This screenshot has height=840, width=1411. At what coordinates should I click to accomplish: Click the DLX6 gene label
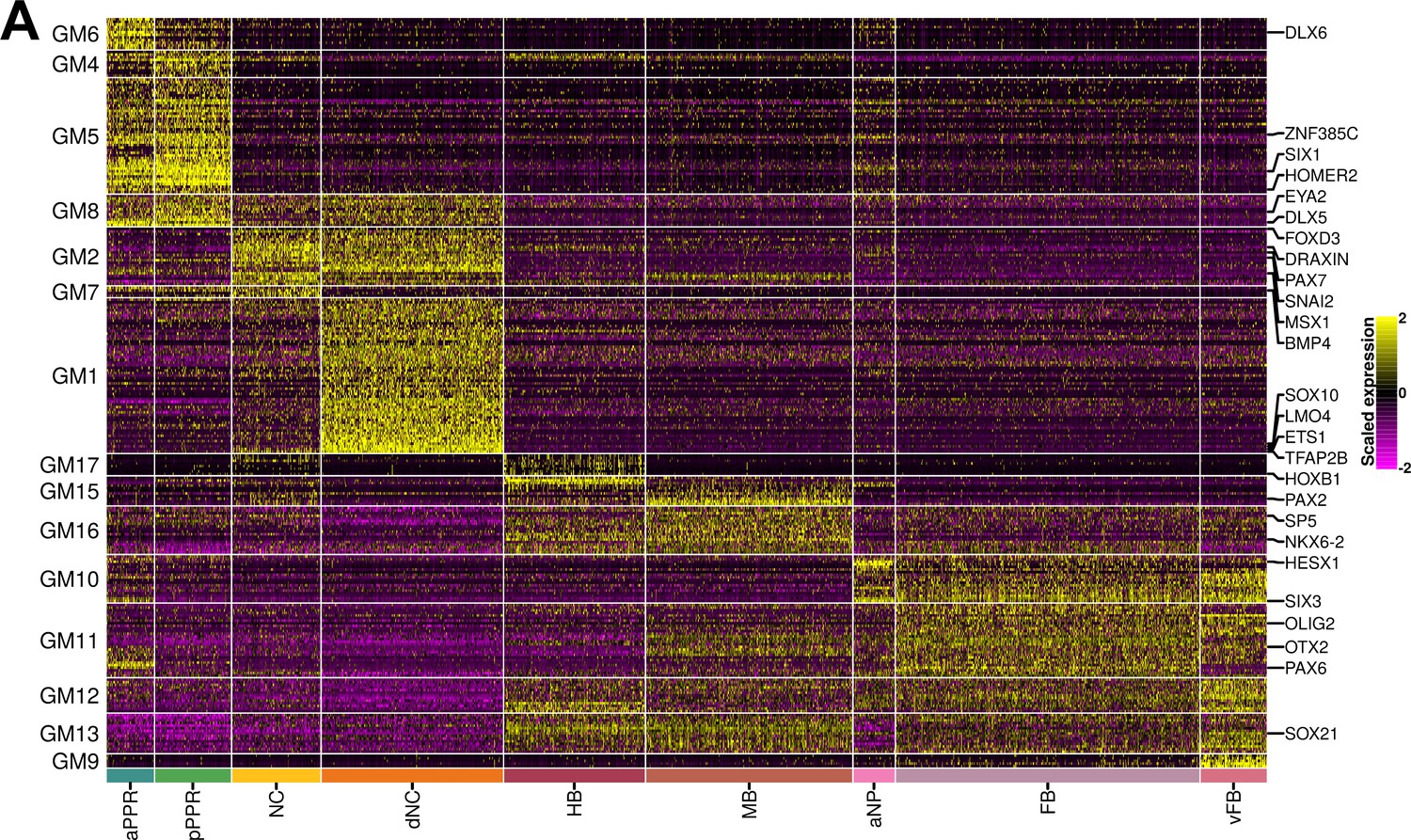(x=1306, y=33)
